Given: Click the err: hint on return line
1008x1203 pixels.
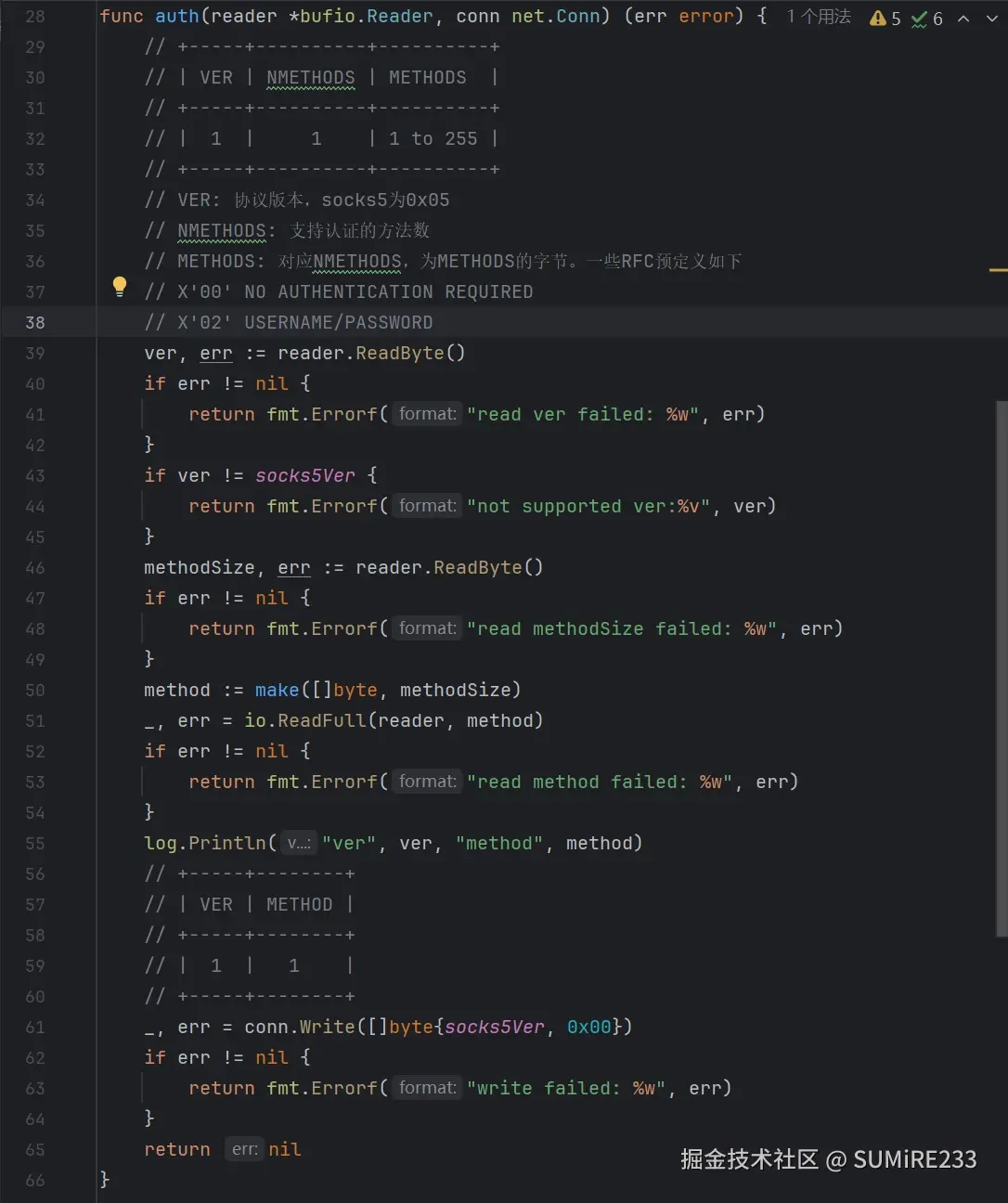Looking at the screenshot, I should 244,1149.
